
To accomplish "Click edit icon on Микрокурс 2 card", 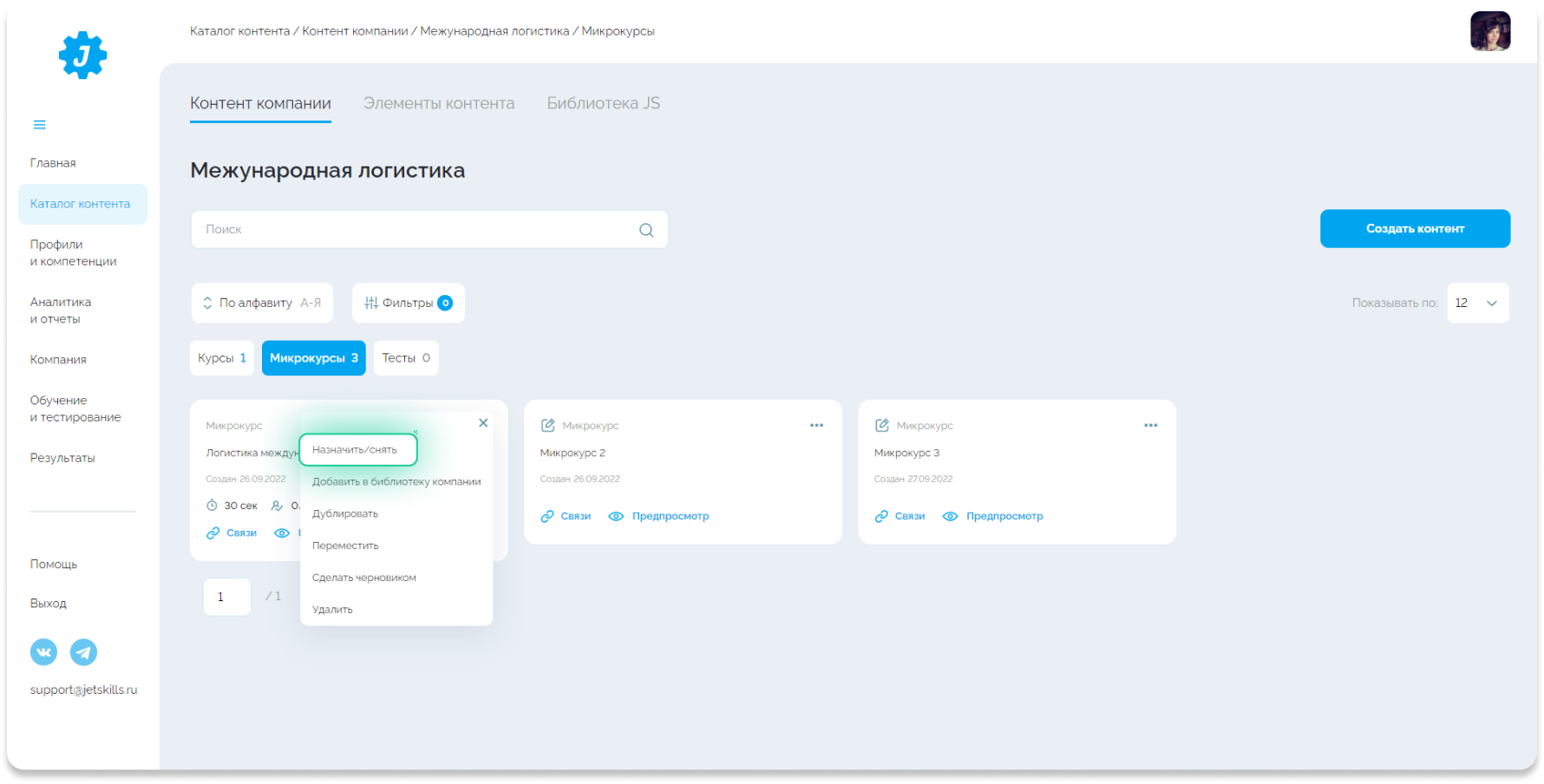I will tap(547, 425).
